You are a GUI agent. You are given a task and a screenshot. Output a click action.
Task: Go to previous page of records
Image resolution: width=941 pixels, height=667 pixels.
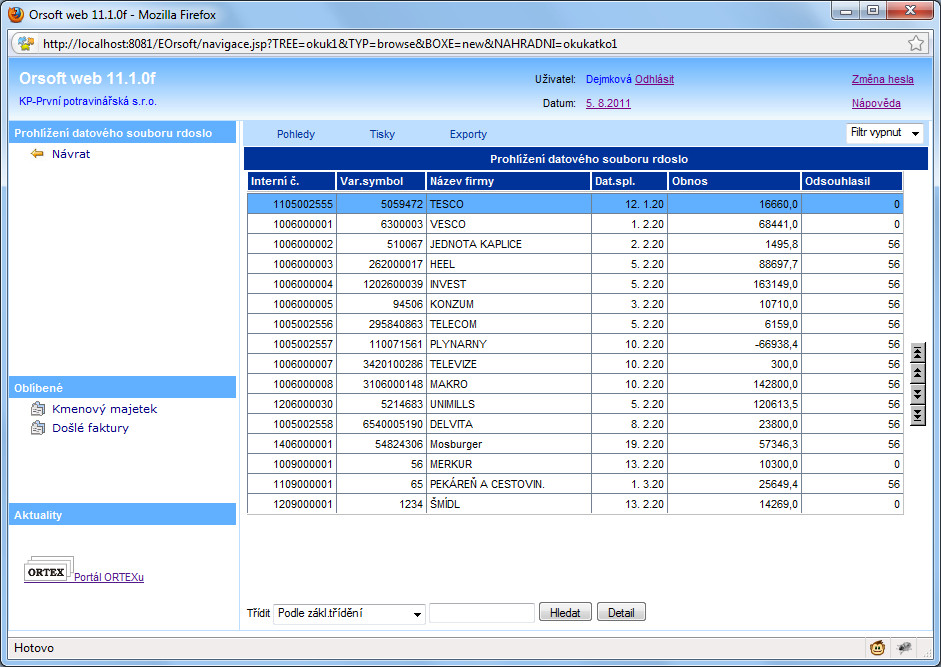click(918, 373)
